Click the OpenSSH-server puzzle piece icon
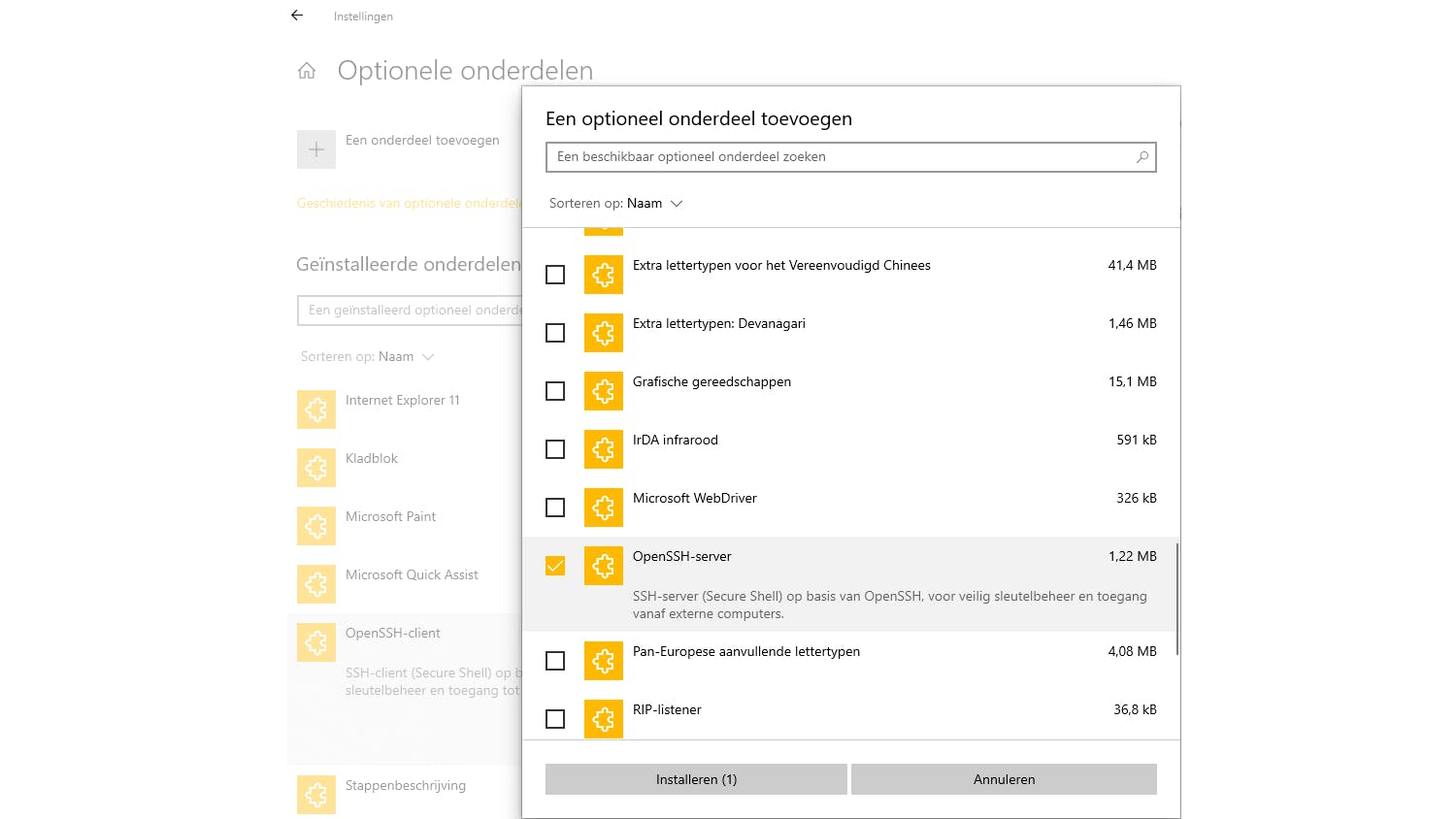 tap(603, 566)
